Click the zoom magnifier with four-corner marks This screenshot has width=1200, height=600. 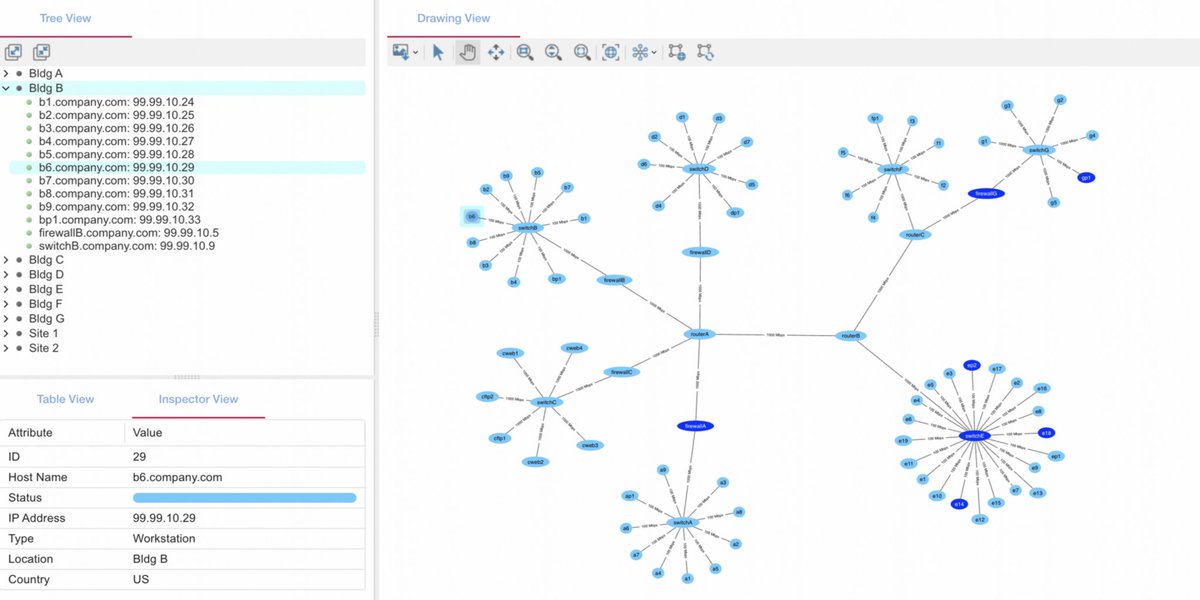(582, 52)
